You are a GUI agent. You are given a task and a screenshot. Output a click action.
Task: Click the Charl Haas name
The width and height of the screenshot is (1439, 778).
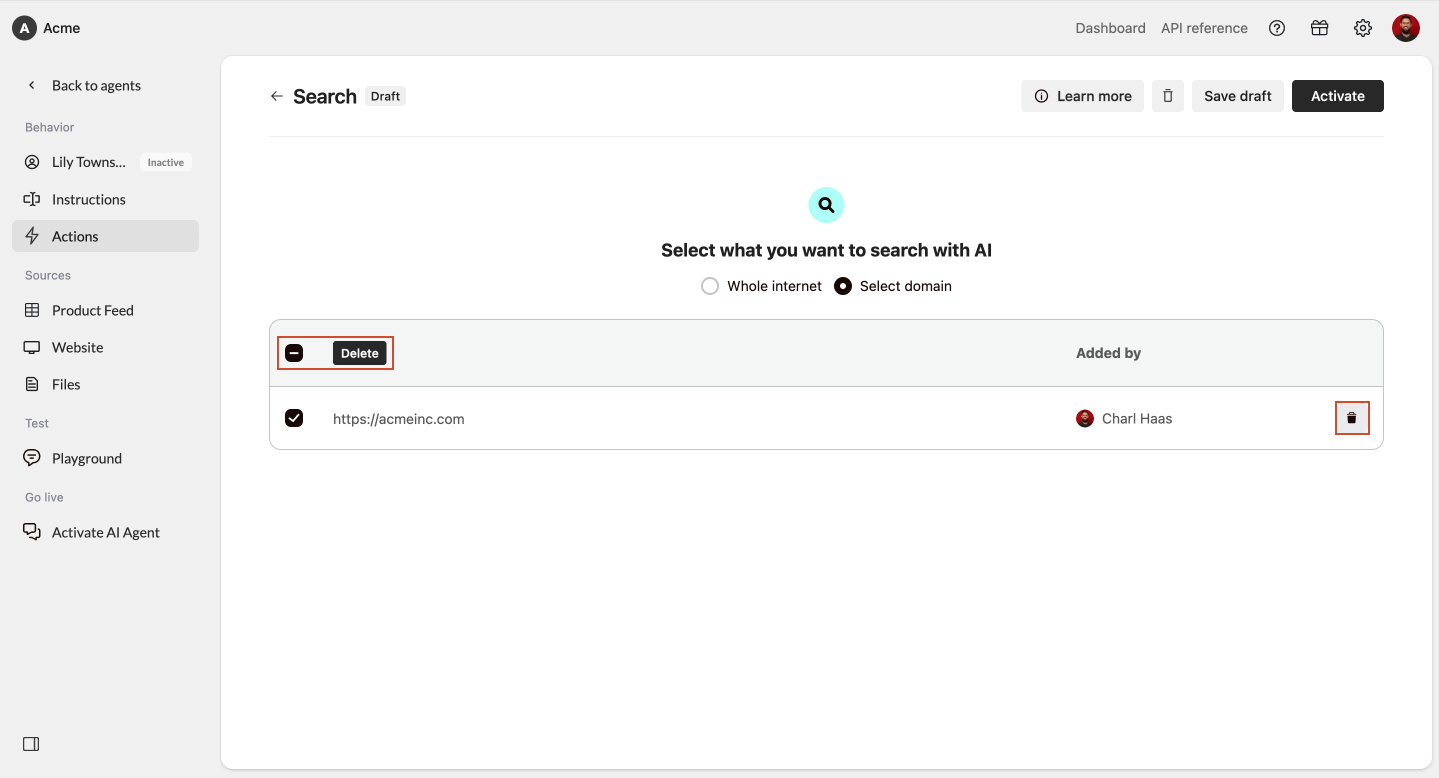(1137, 419)
